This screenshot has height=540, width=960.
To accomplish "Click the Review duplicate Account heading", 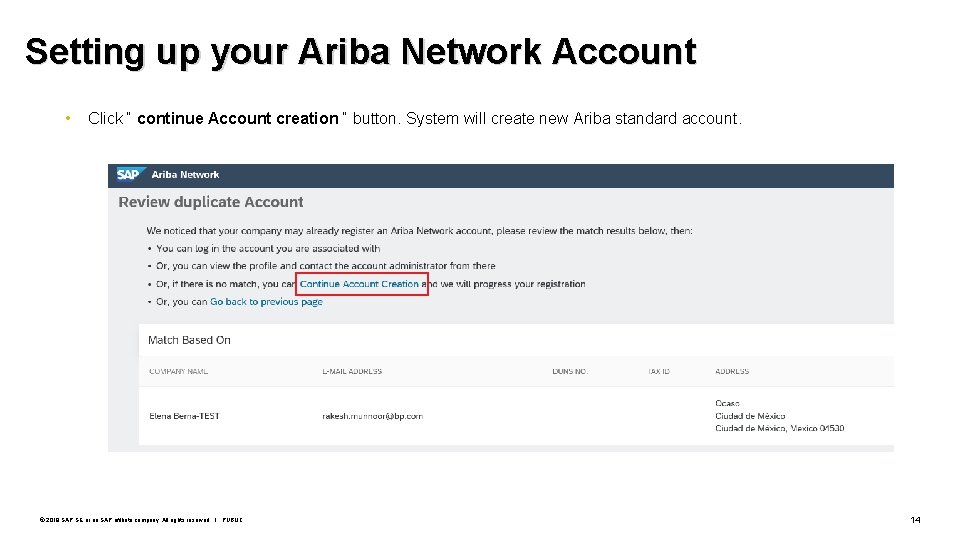I will point(211,202).
